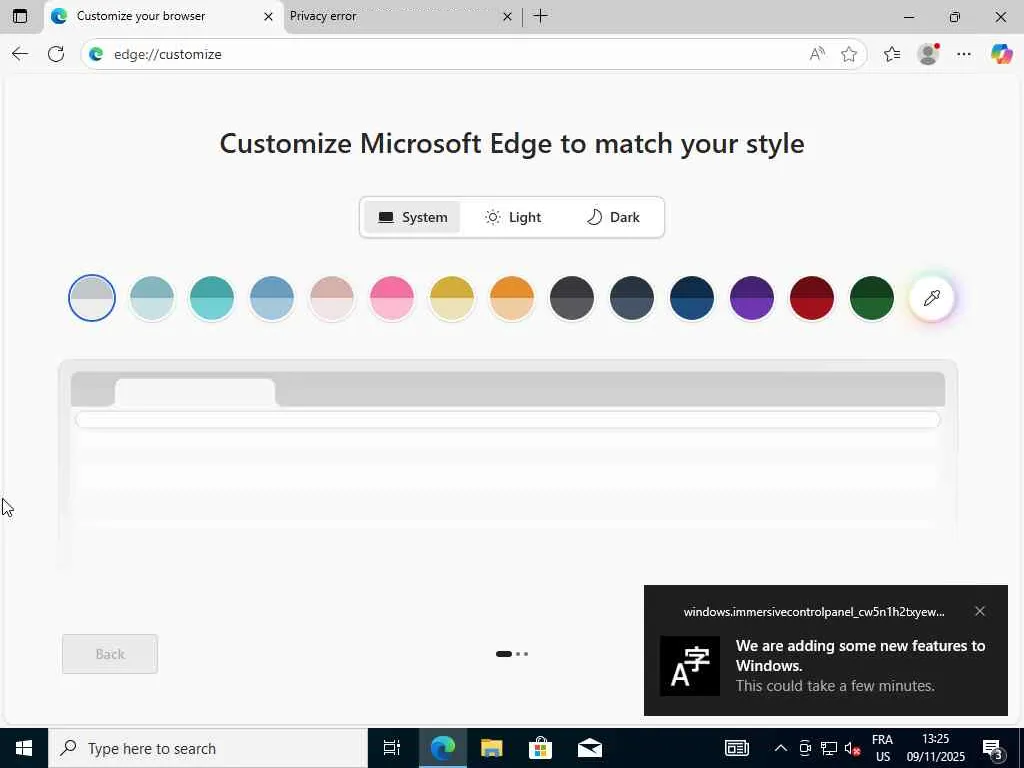Select the pale teal-gray color swatch

[x=152, y=298]
